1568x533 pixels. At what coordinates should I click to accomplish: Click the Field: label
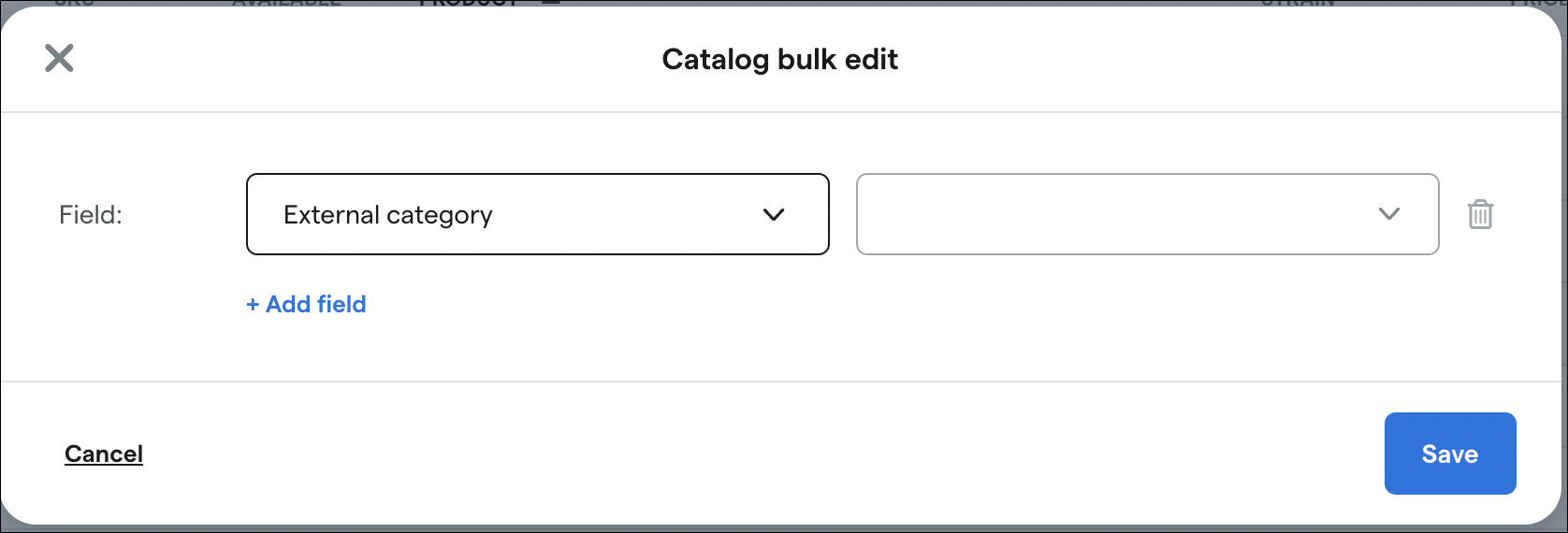(91, 214)
